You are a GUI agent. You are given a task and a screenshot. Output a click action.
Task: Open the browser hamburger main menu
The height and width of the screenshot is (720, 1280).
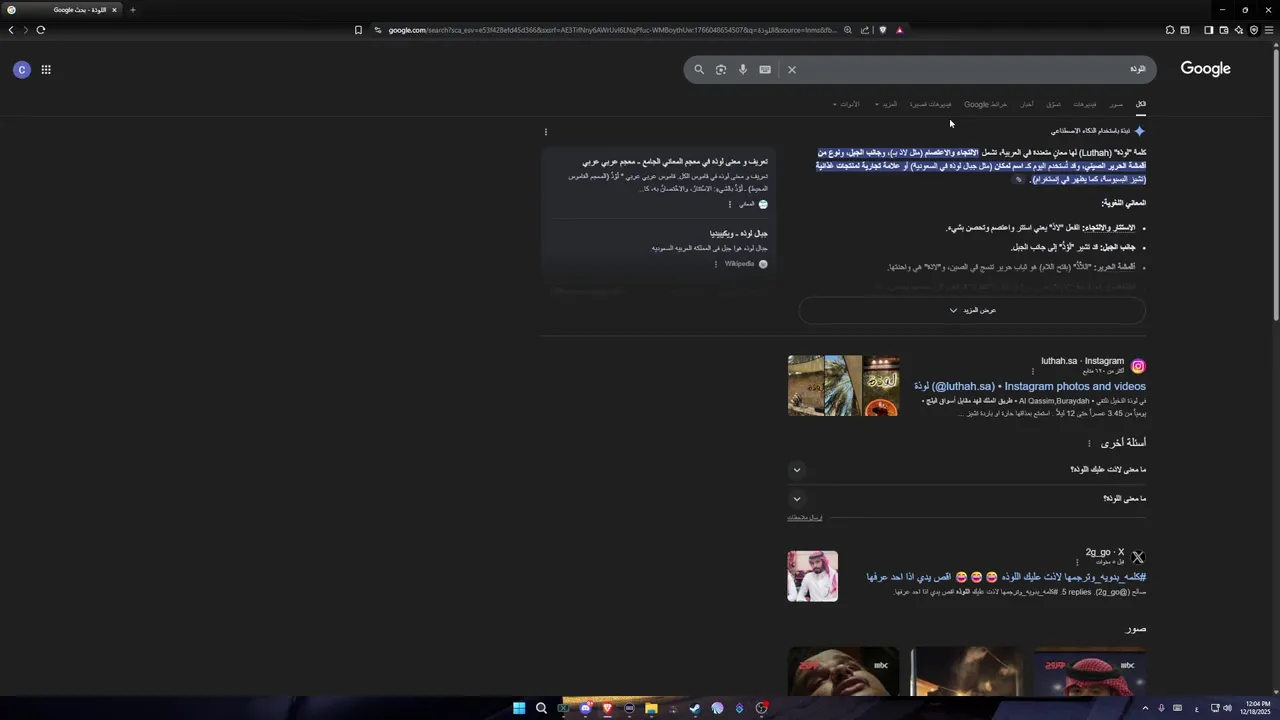coord(1269,30)
